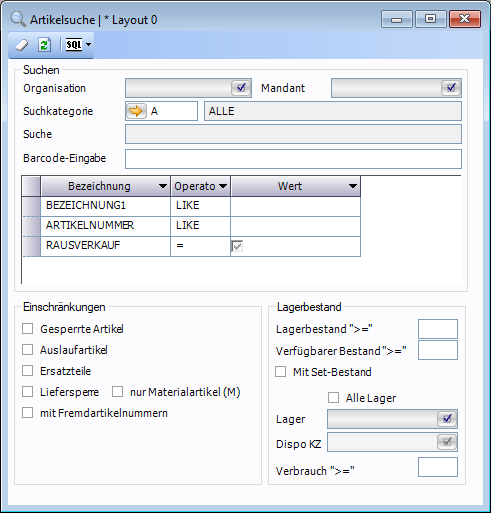Viewport: 491px width, 513px height.
Task: Open the Lager selection checkmark button
Action: 447,419
